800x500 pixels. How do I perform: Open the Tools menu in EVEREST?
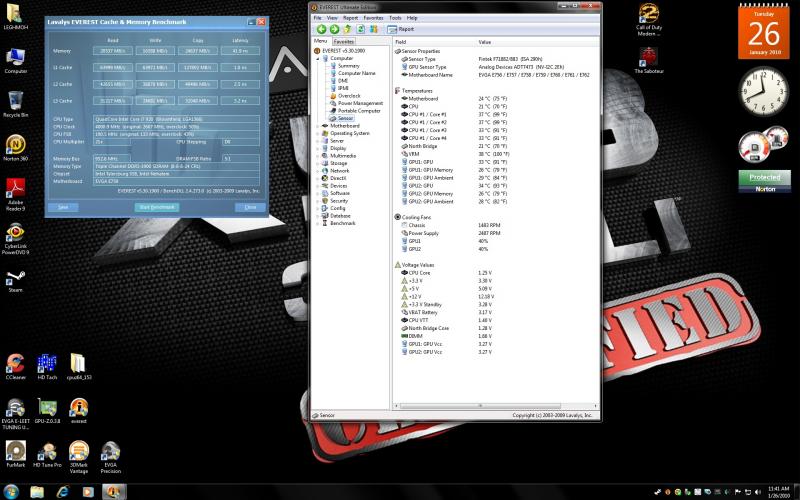pos(395,18)
